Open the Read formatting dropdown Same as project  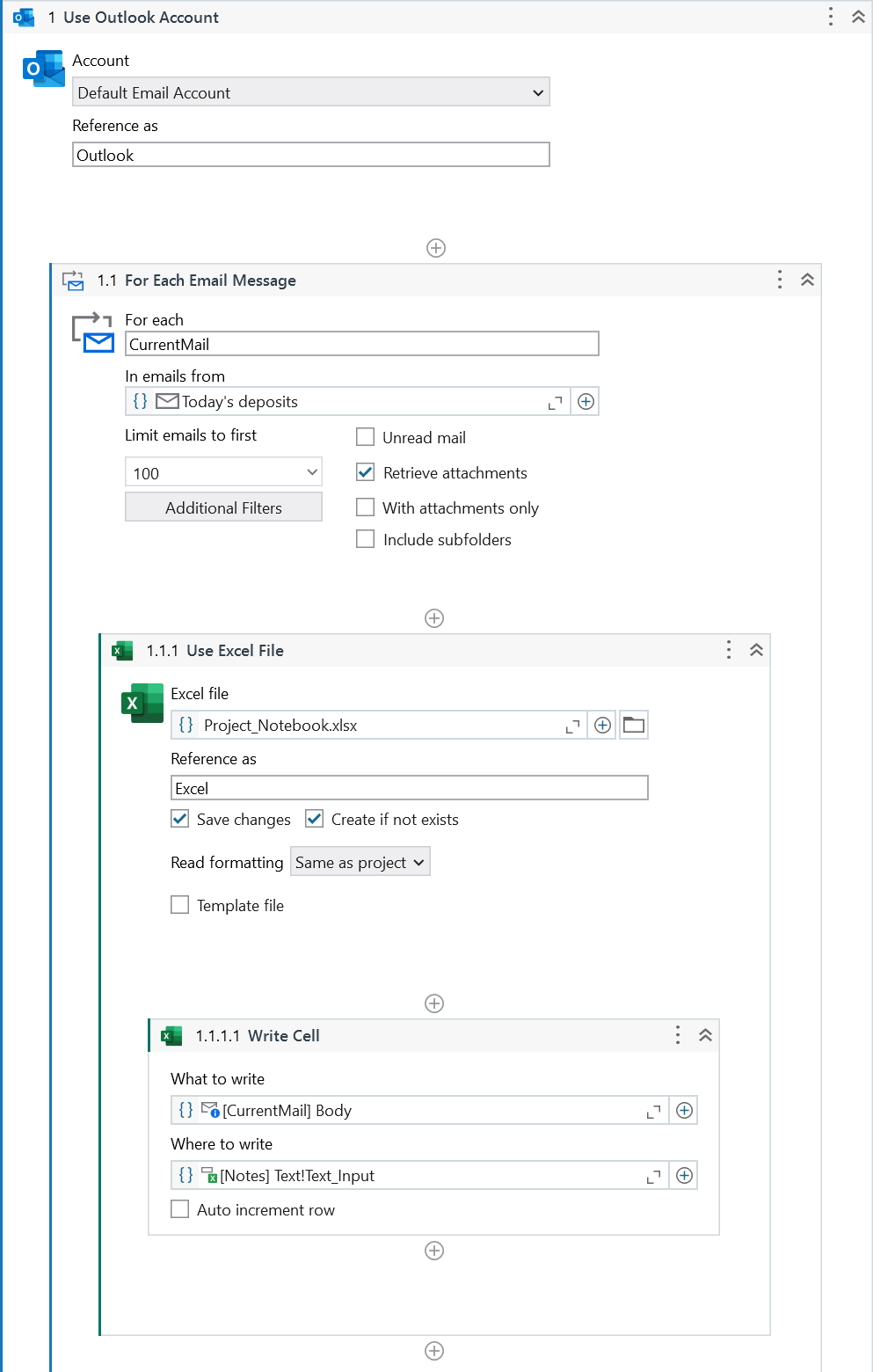tap(360, 862)
